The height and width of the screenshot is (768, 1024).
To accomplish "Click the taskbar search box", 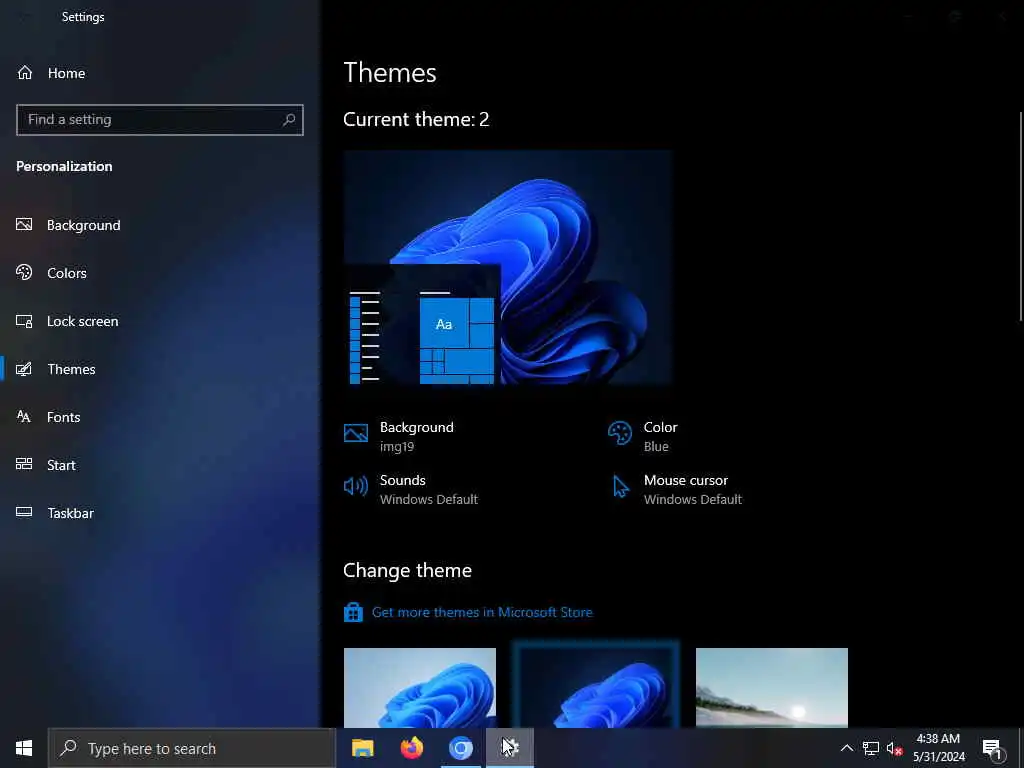I will [192, 748].
